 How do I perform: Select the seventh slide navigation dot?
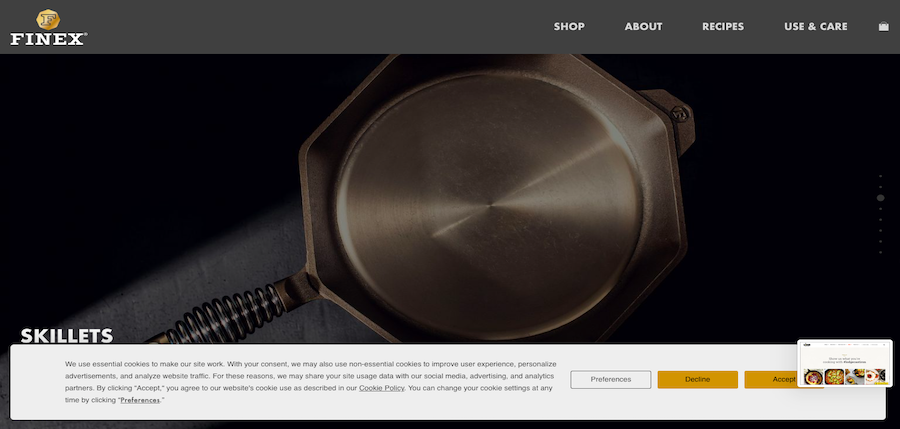[880, 241]
